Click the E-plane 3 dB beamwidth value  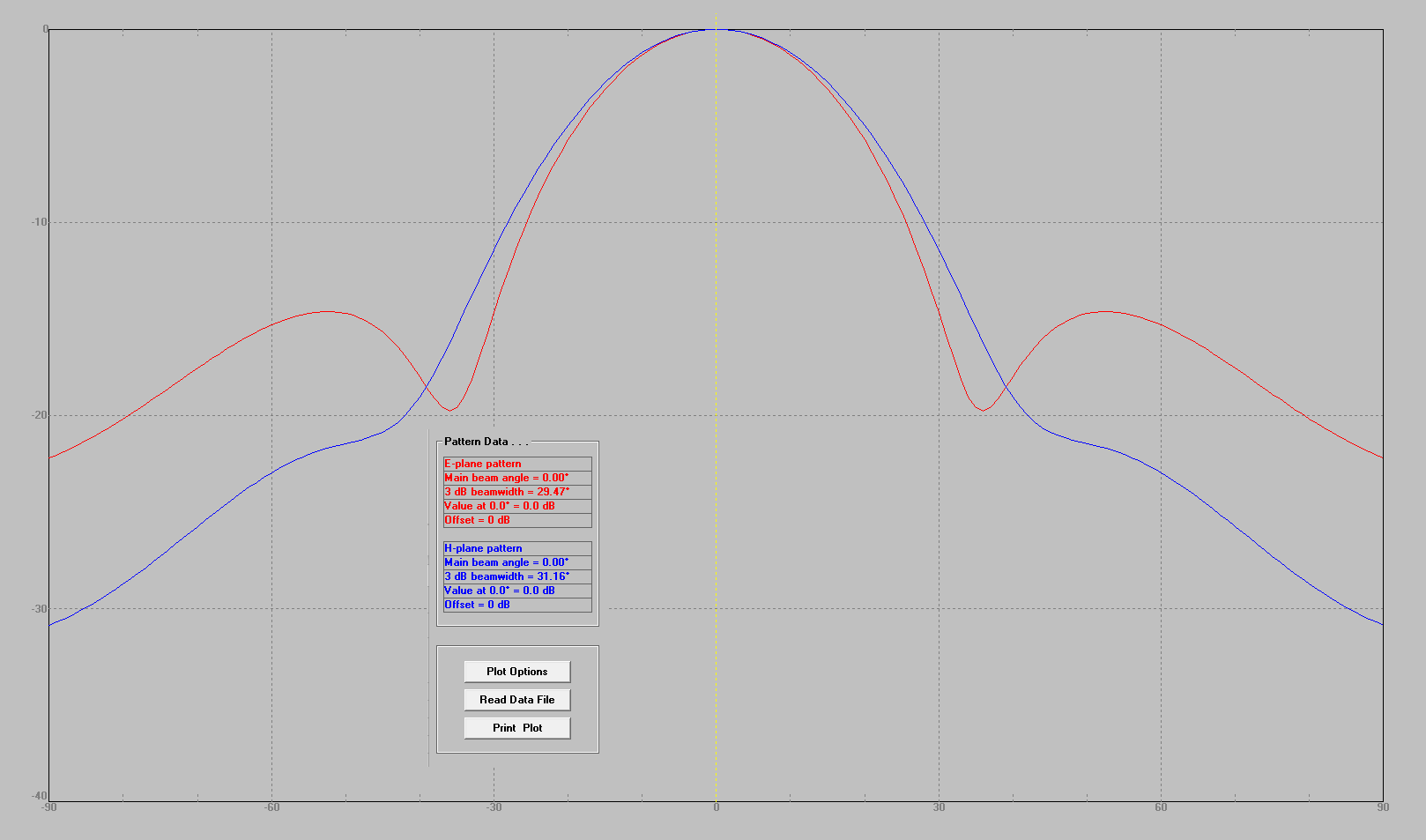coord(509,492)
